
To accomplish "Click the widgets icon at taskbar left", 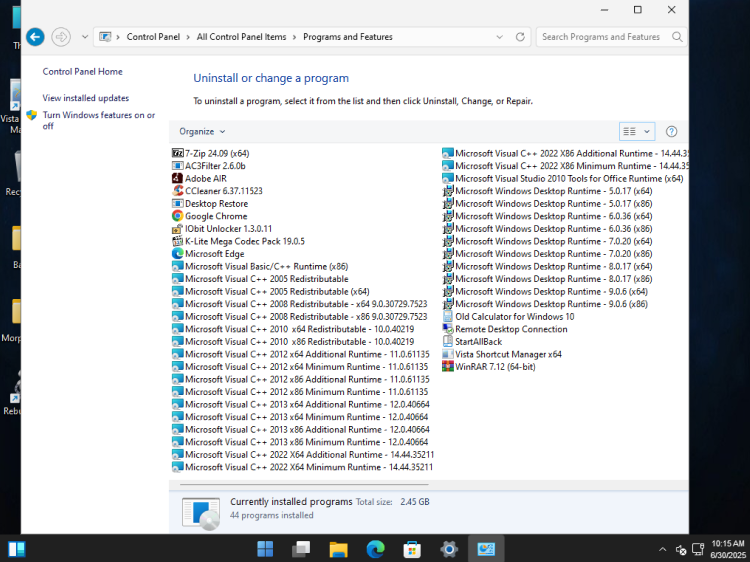I will pyautogui.click(x=17, y=549).
